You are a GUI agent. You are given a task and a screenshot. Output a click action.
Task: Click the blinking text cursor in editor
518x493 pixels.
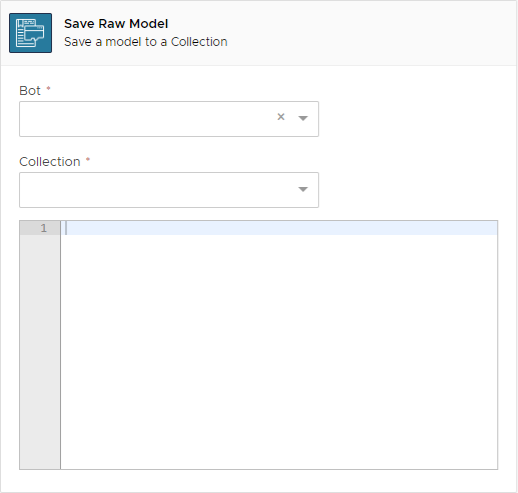[x=66, y=228]
